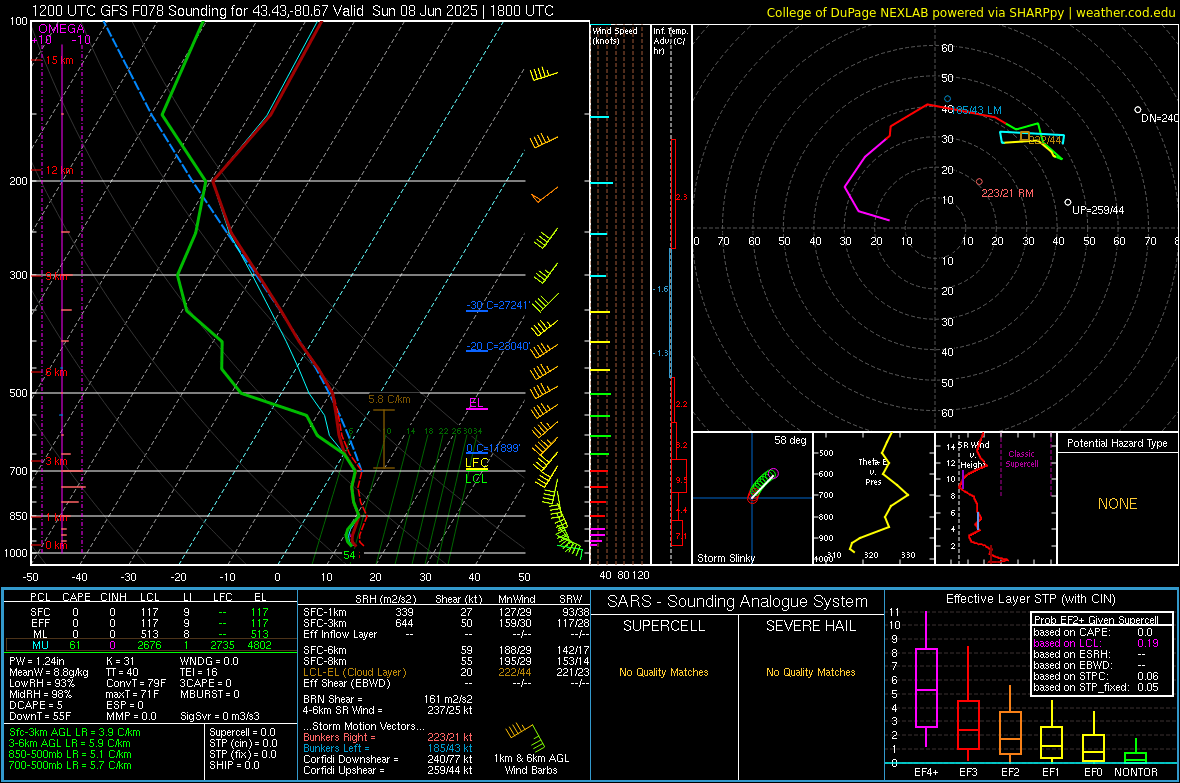
Task: Click the Supercell = 0.0 composite value
Action: [242, 732]
